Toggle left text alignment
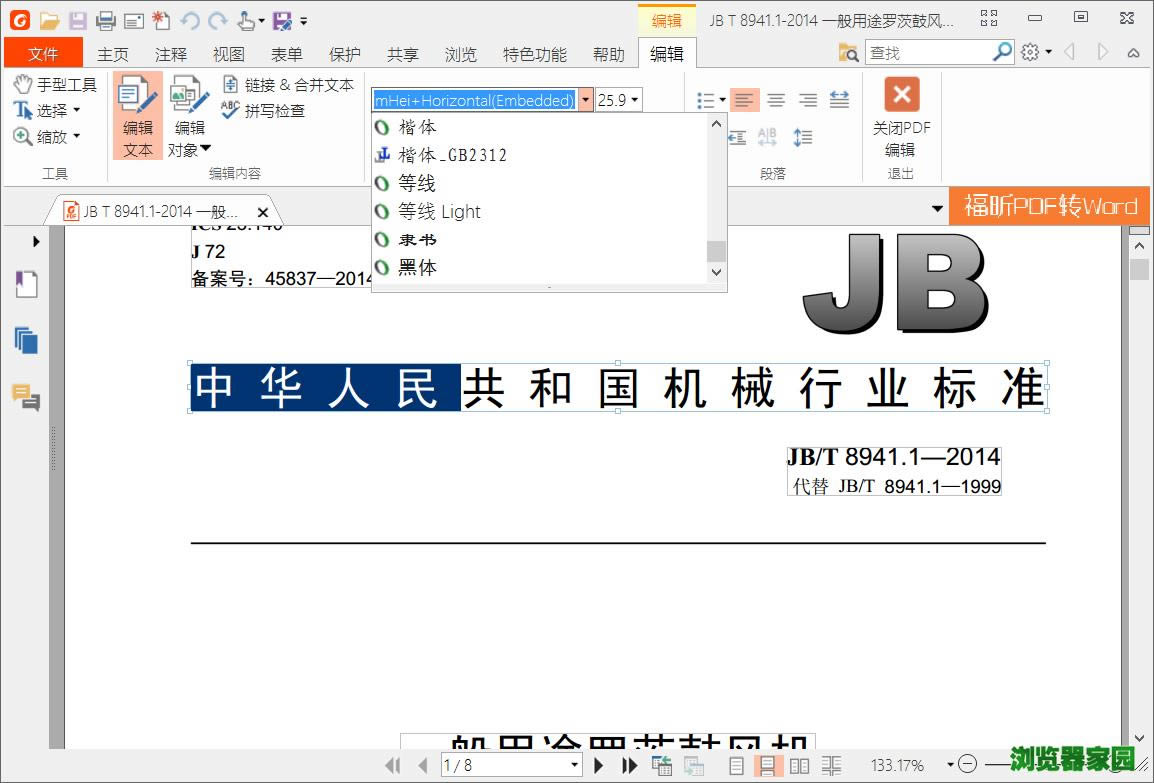 [x=744, y=100]
